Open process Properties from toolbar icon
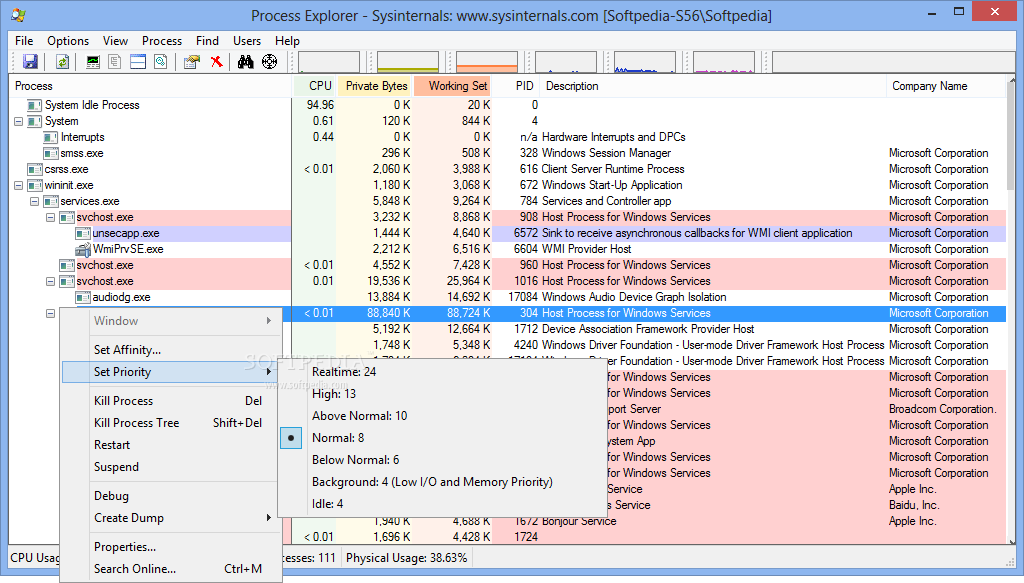1024x583 pixels. (x=191, y=61)
